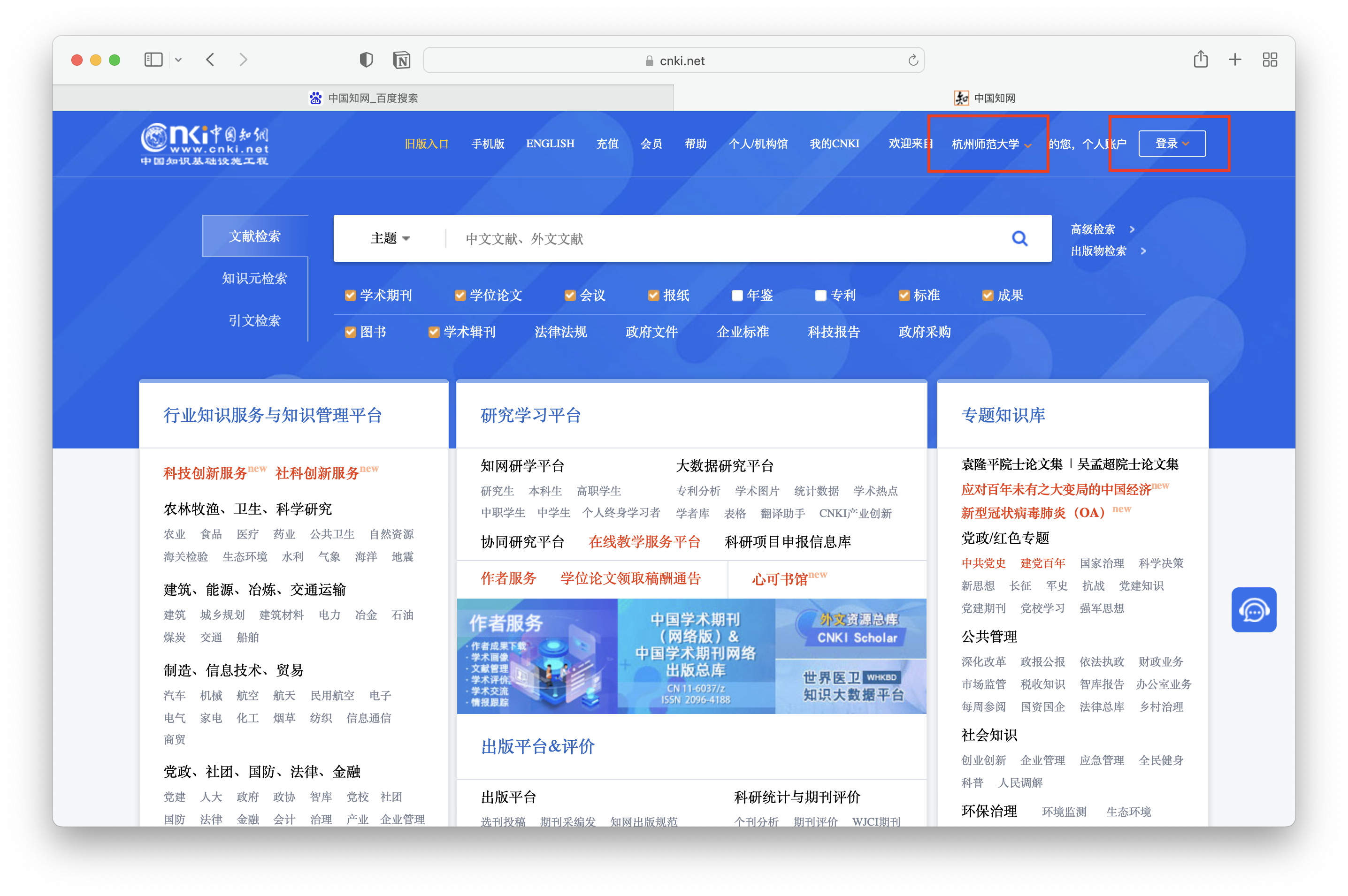The height and width of the screenshot is (896, 1348).
Task: Uncheck the 图书 checkbox
Action: 351,332
